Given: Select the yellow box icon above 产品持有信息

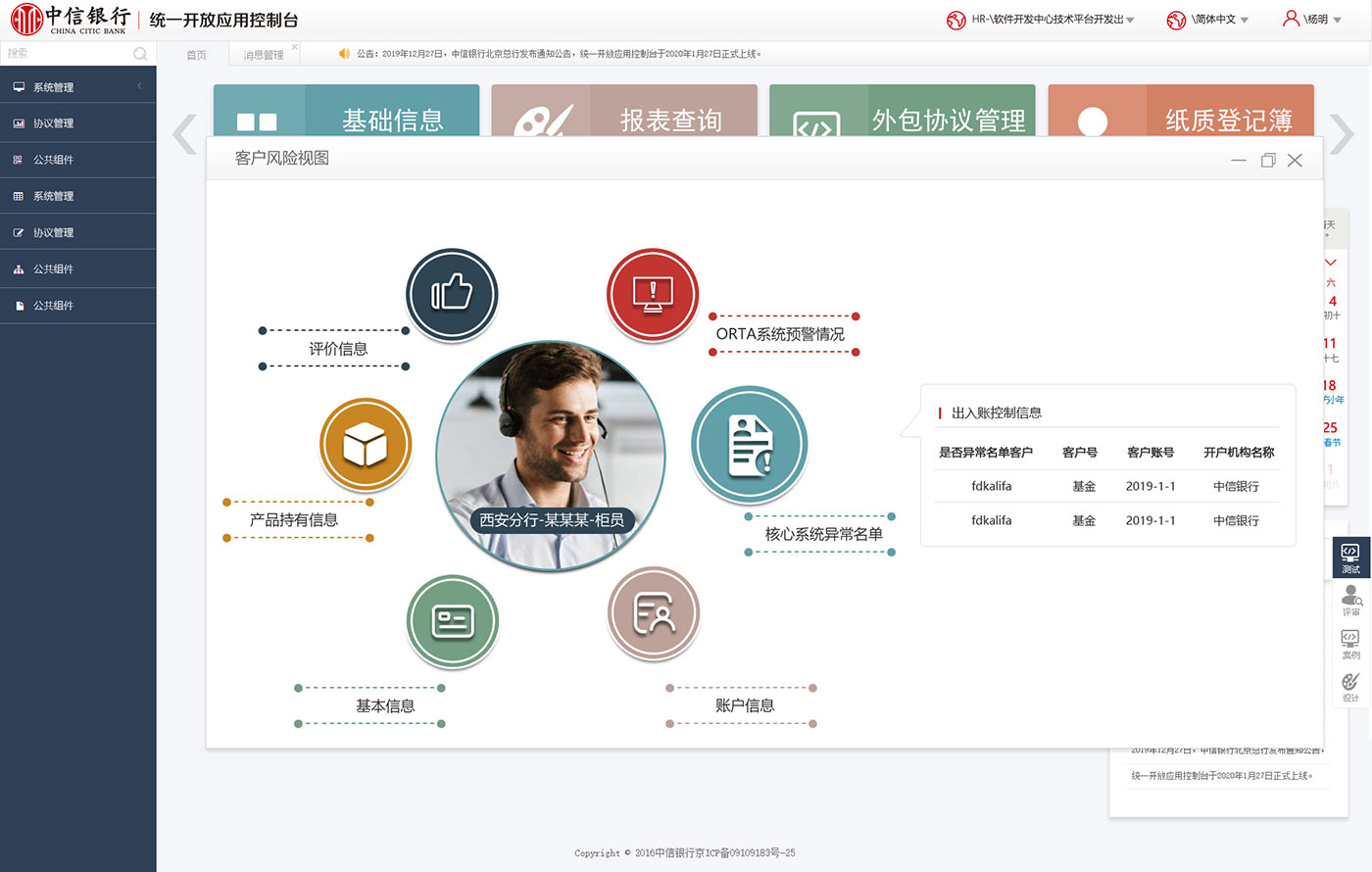Looking at the screenshot, I should click(x=365, y=443).
